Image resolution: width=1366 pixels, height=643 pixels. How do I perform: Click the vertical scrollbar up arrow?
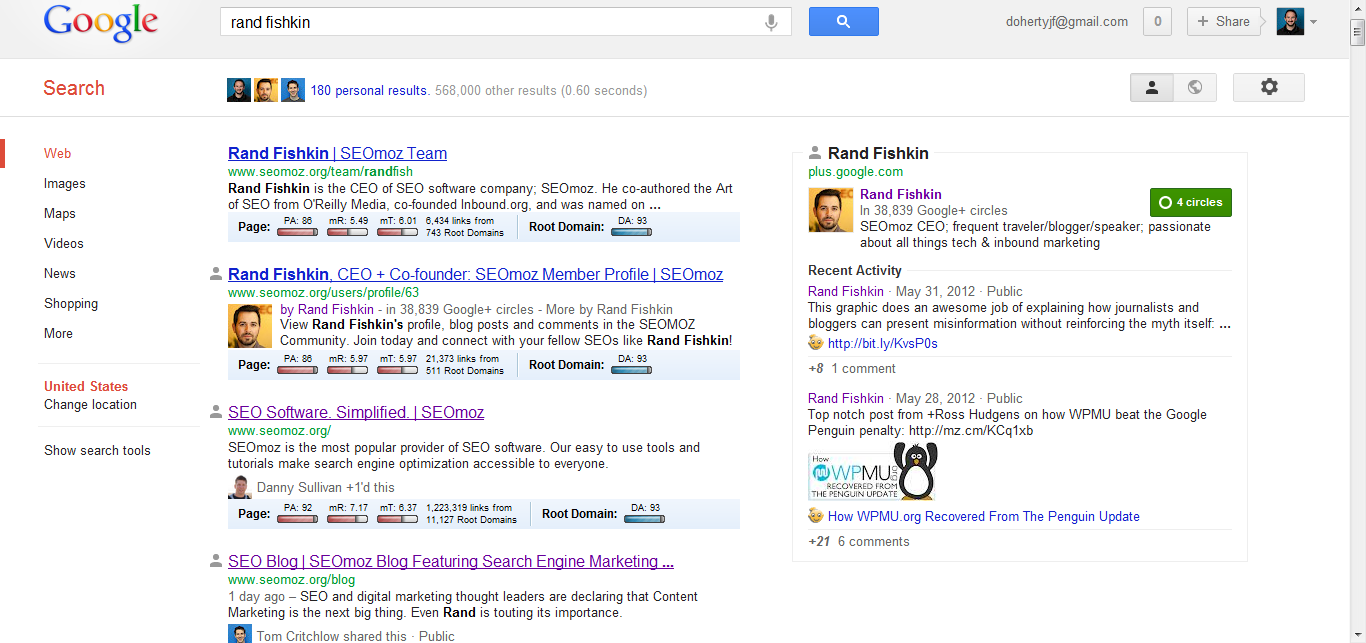(1357, 7)
